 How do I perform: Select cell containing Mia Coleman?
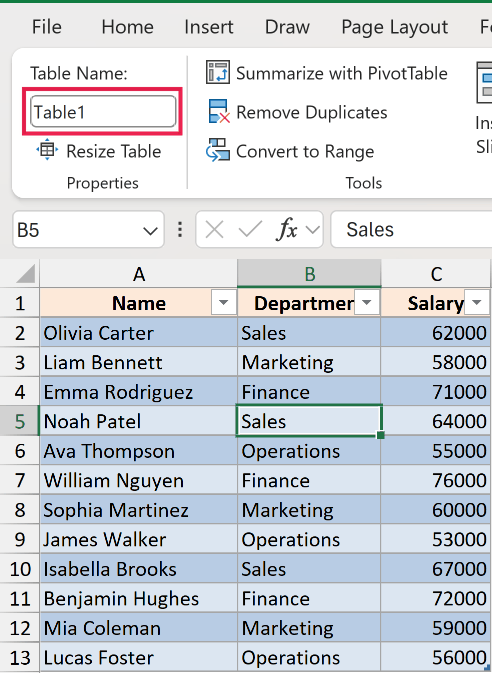(x=138, y=628)
